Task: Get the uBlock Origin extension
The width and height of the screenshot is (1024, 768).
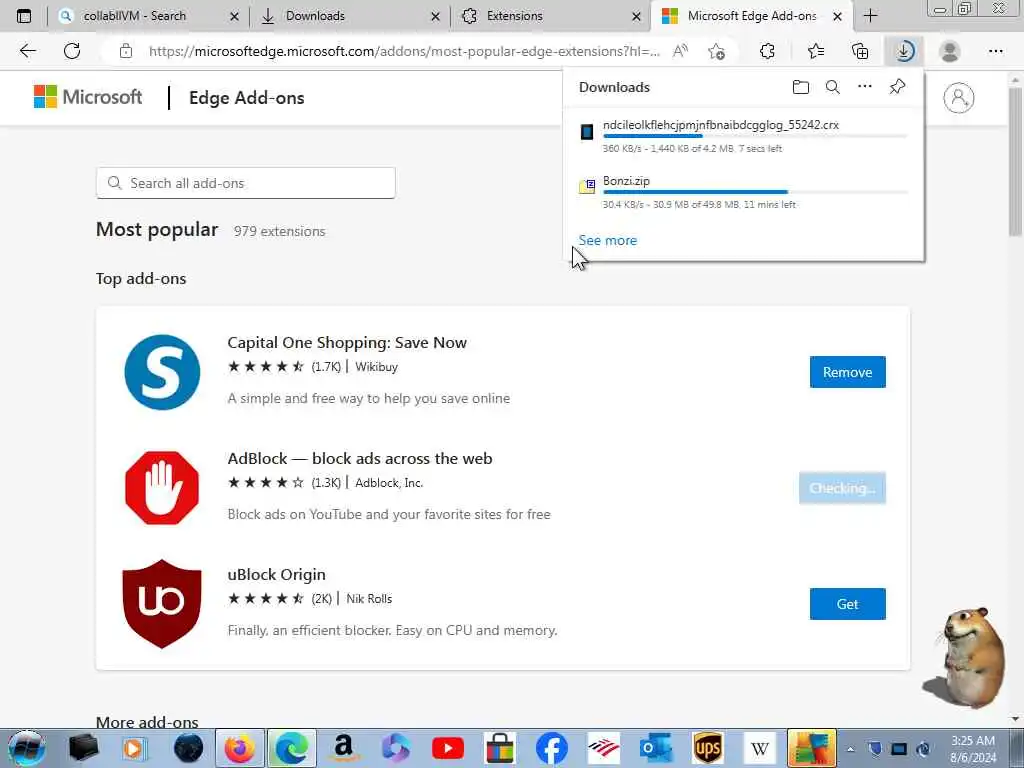Action: click(x=847, y=603)
